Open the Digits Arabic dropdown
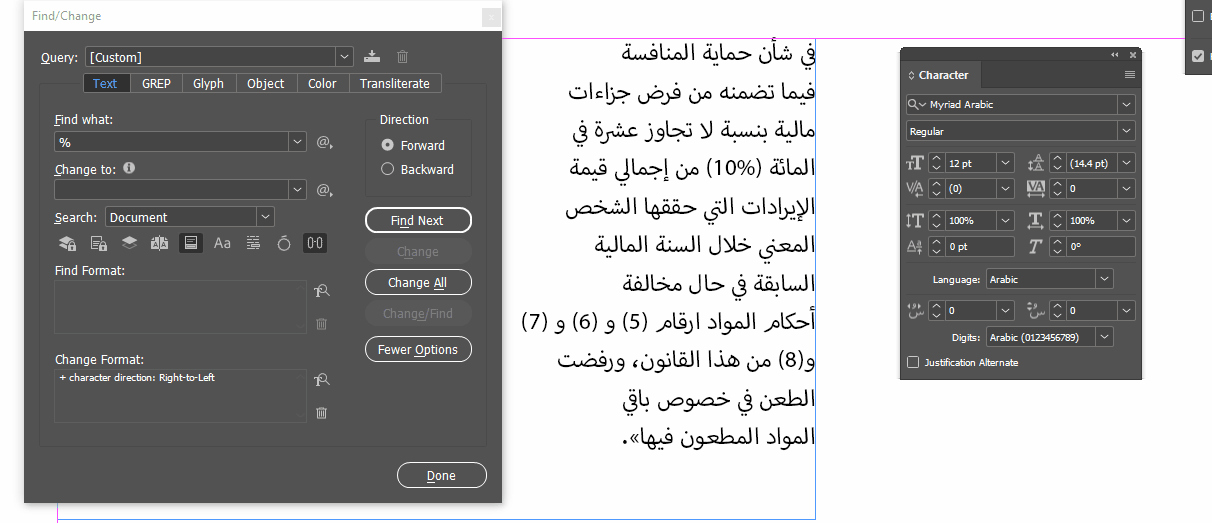This screenshot has height=523, width=1212. point(1104,337)
